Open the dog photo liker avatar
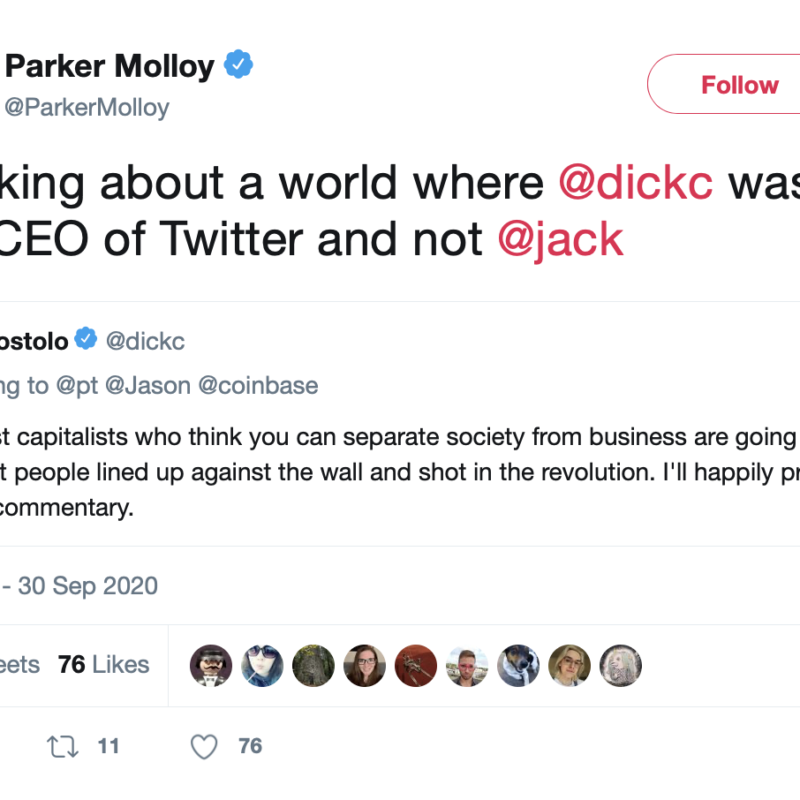 tap(518, 665)
